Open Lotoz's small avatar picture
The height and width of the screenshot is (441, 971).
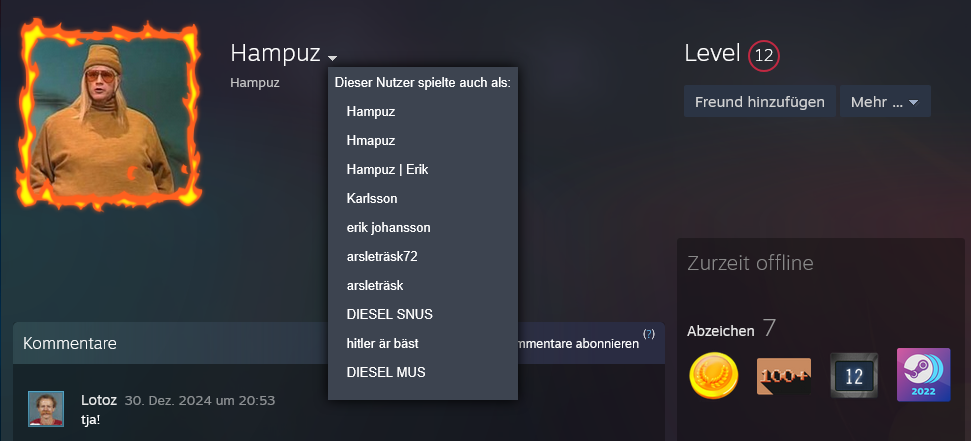click(46, 409)
